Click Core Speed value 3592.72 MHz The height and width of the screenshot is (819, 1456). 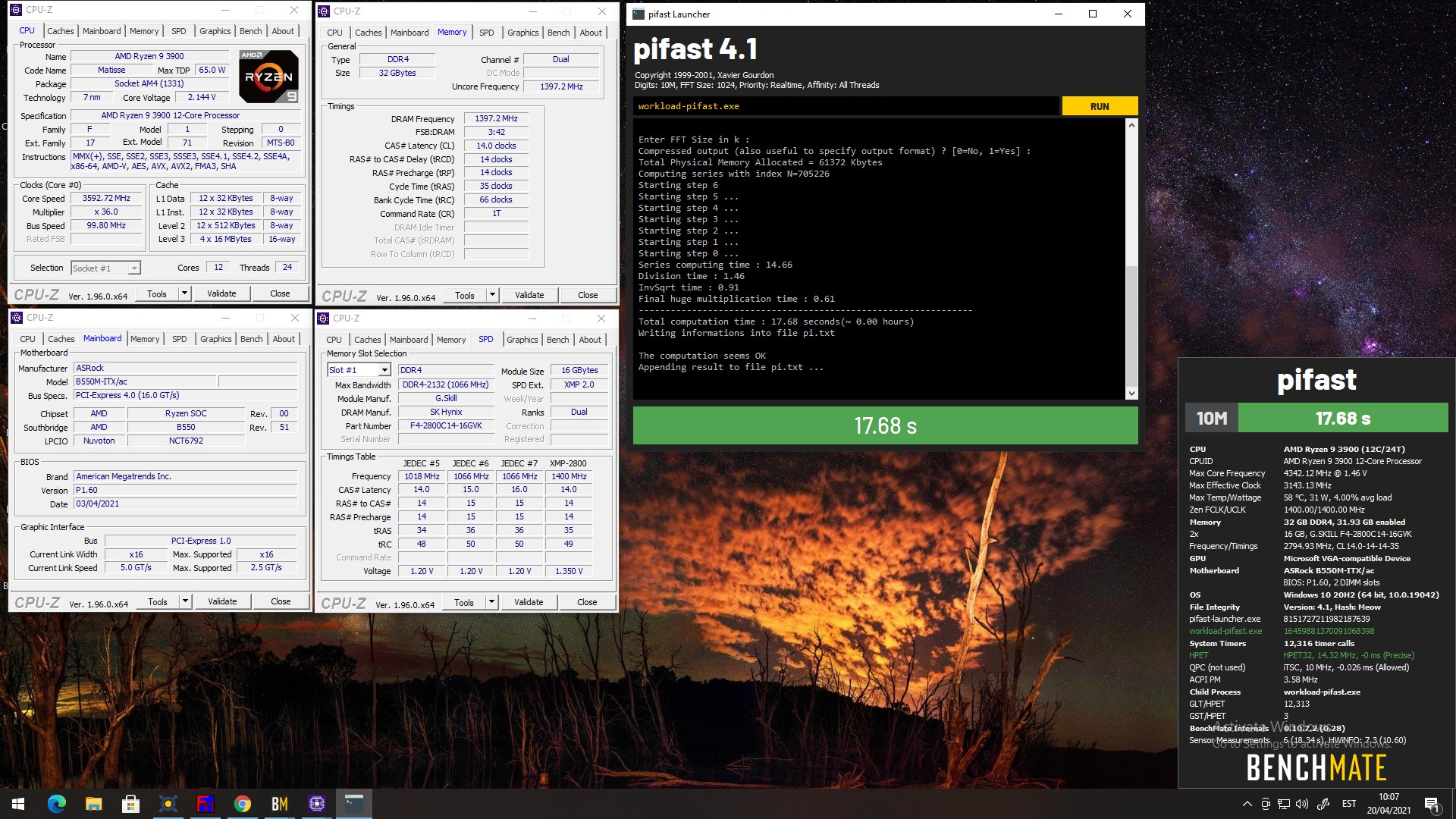[x=106, y=198]
